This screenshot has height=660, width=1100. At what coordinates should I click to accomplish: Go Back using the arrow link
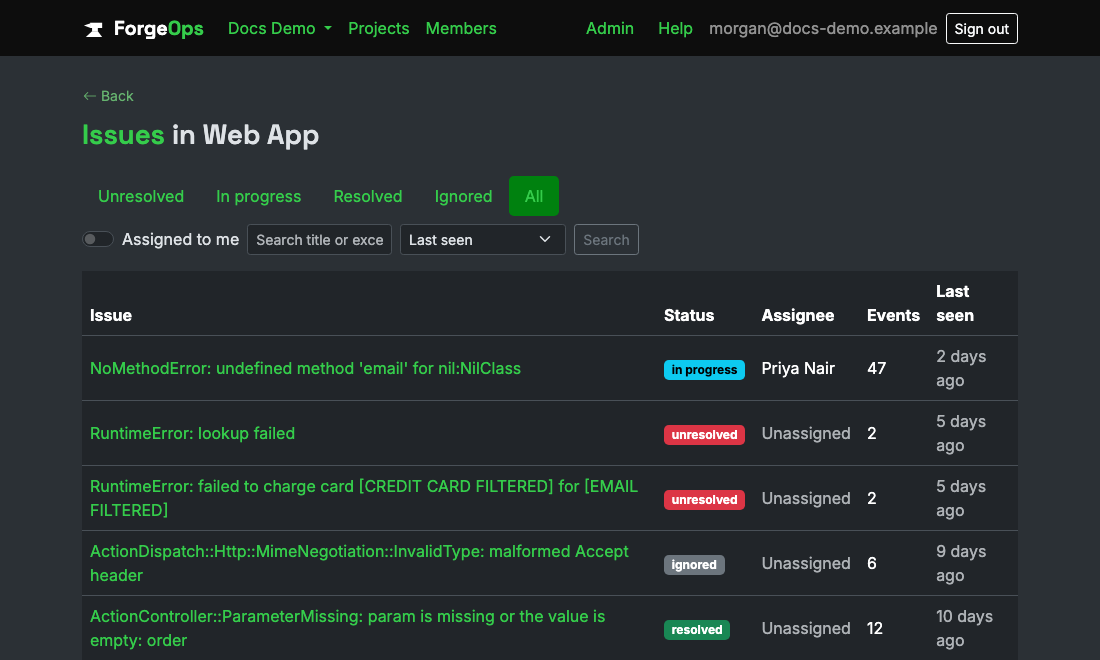[108, 96]
